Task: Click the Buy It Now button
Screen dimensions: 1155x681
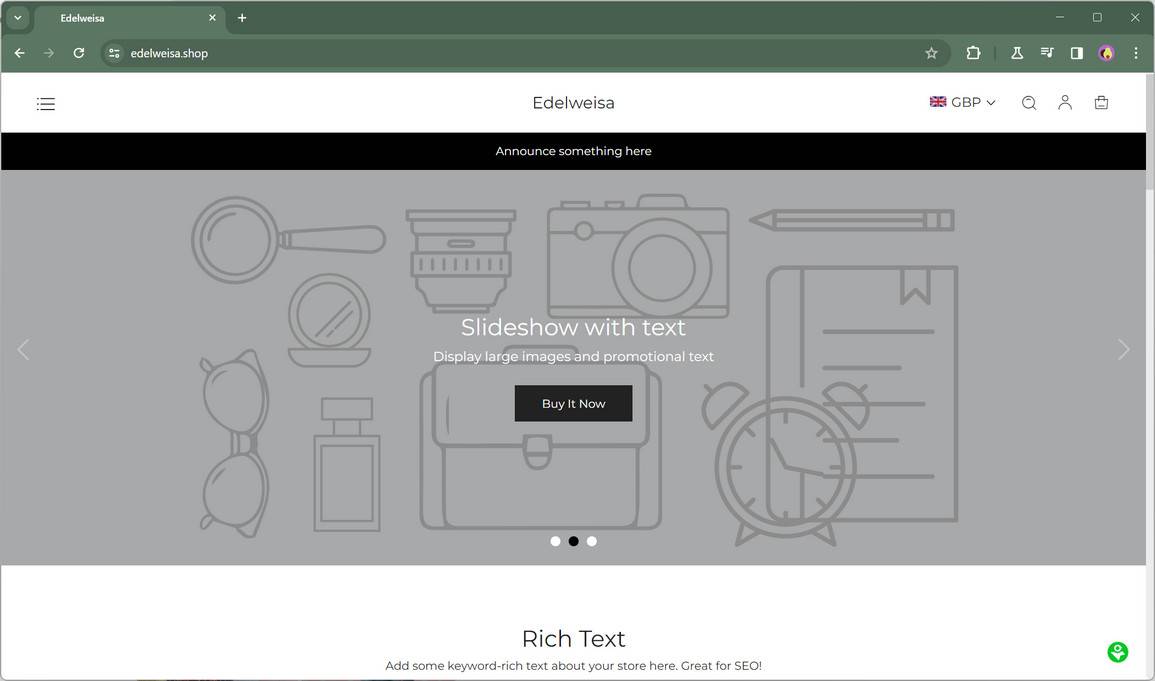Action: tap(573, 403)
